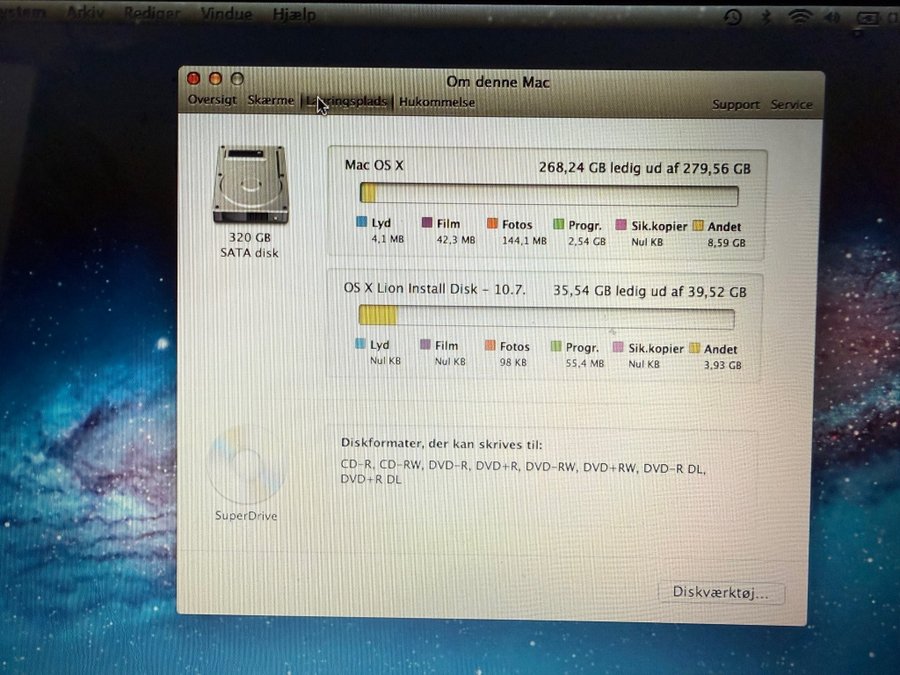900x675 pixels.
Task: Switch to the Skærme tab
Action: [270, 101]
